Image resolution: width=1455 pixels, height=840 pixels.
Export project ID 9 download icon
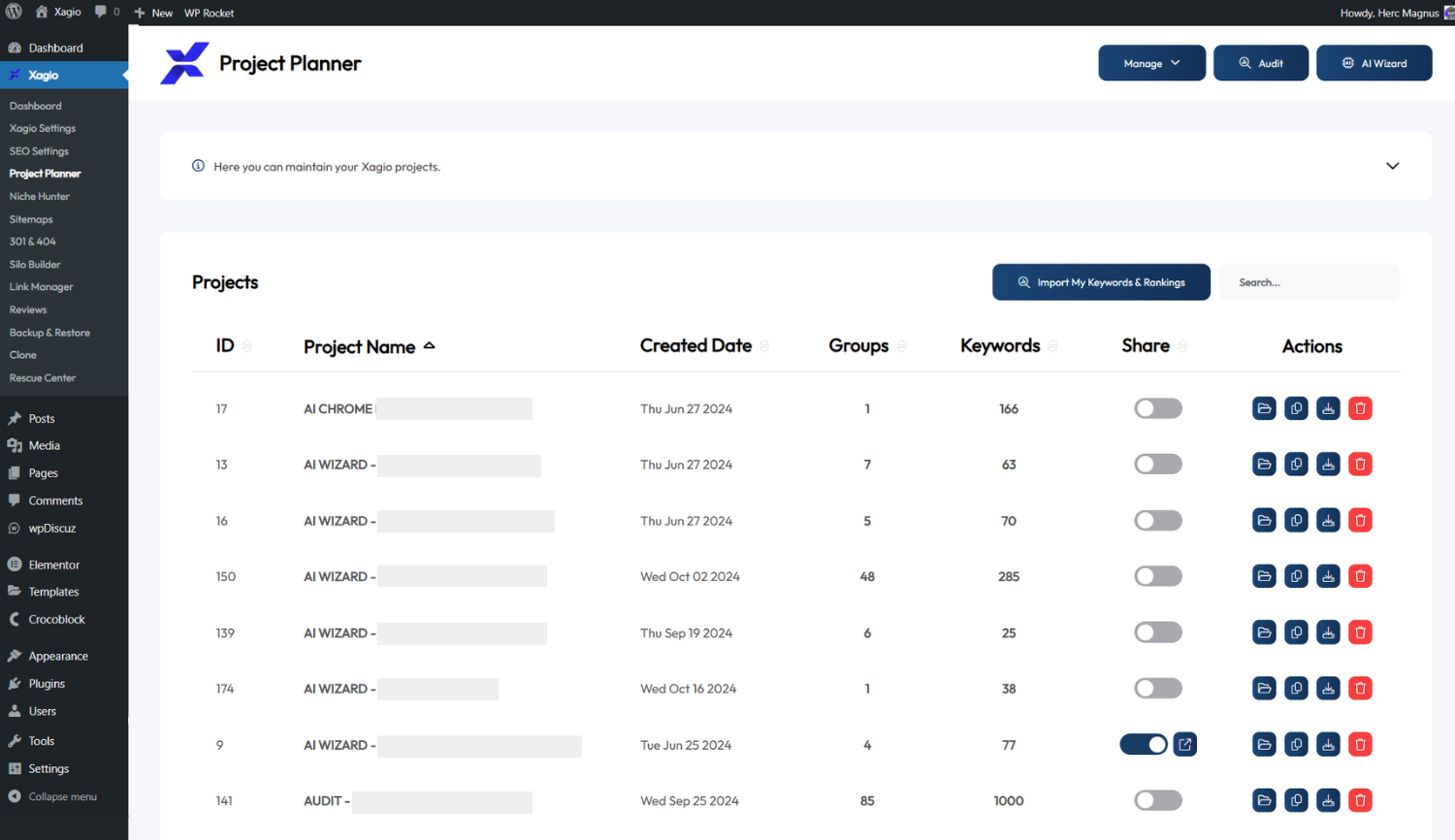[1328, 745]
